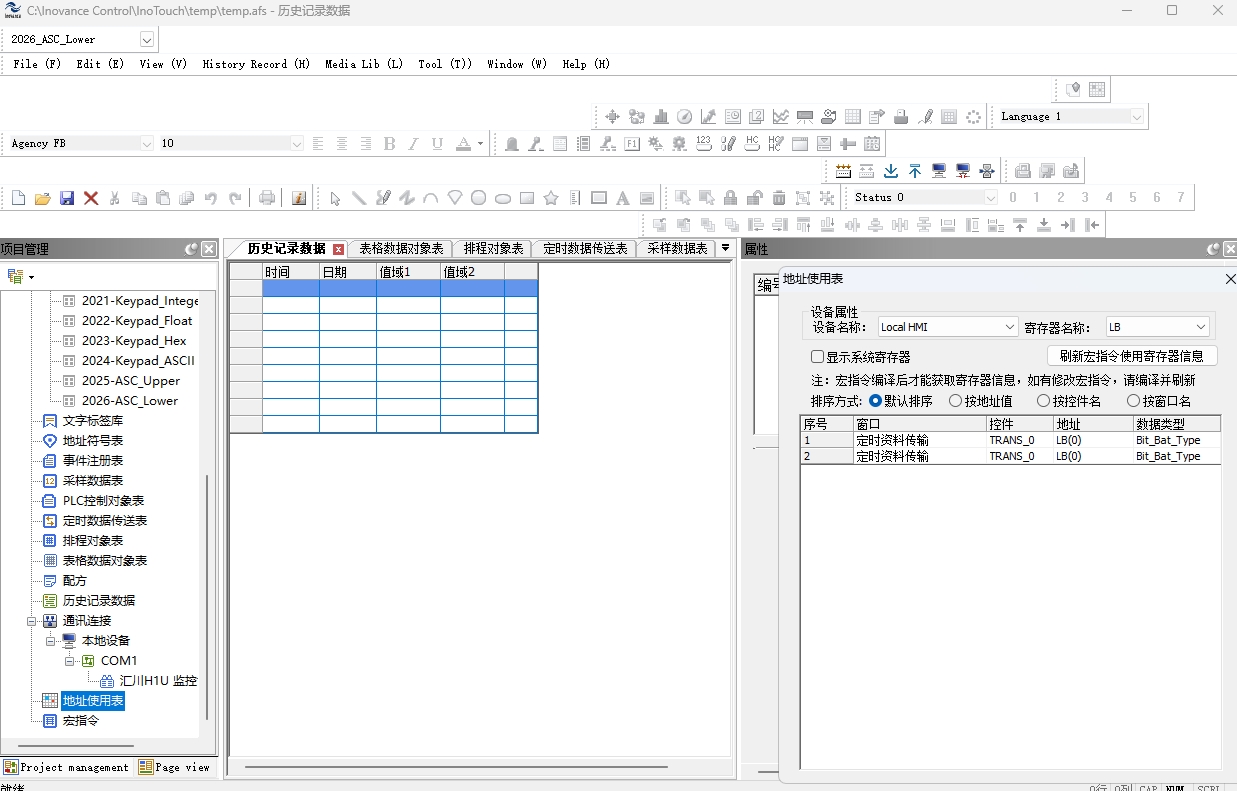Open the Status 0 dropdown
Screen dimensions: 1237x791
(x=991, y=198)
